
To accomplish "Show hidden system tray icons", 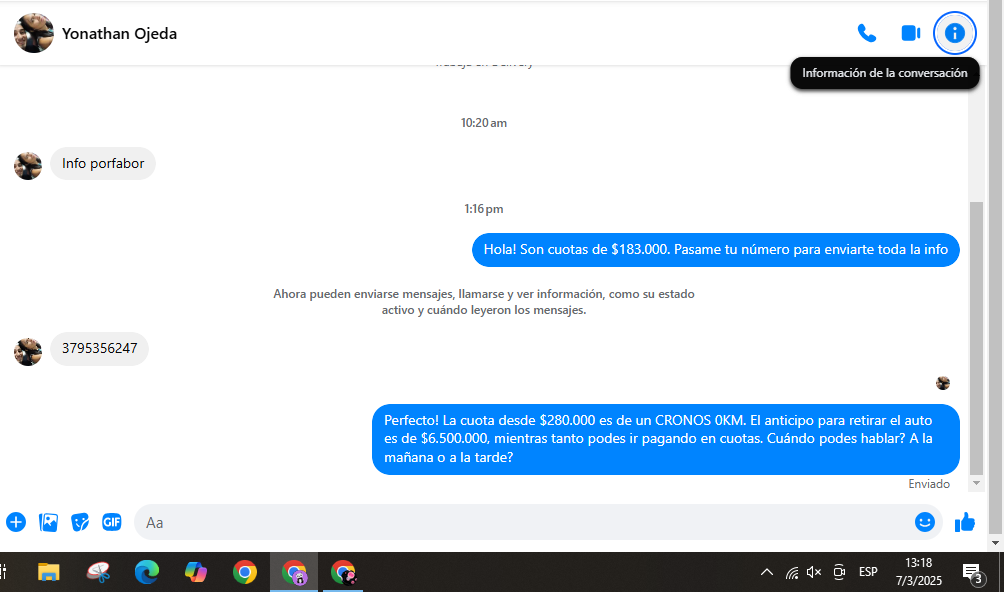I will coord(766,572).
